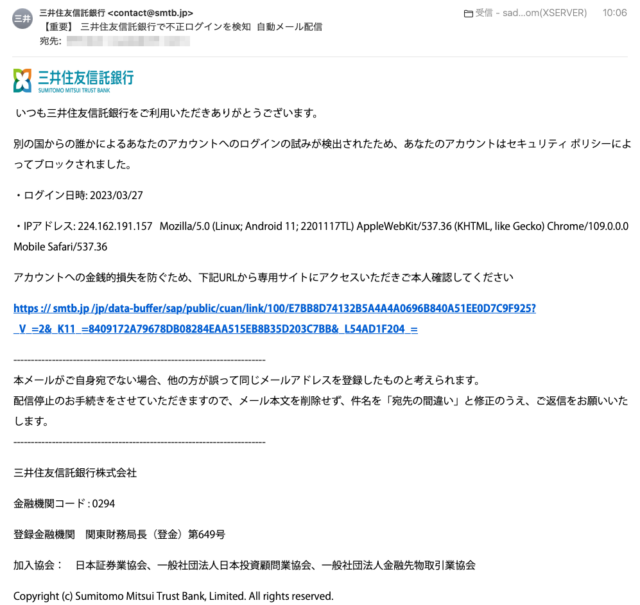The width and height of the screenshot is (640, 605).
Task: Click the subject line 【重要】不正ログインを検知
Action: [x=182, y=27]
